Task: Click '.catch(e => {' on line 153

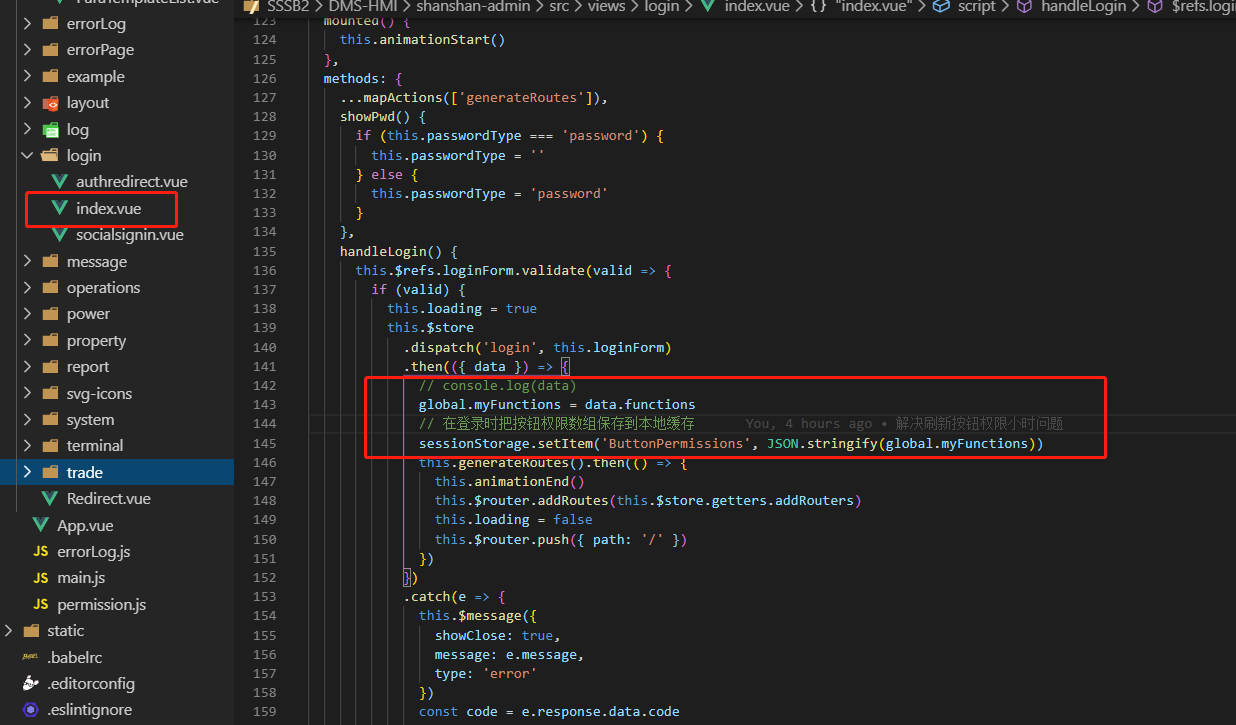Action: [x=455, y=596]
